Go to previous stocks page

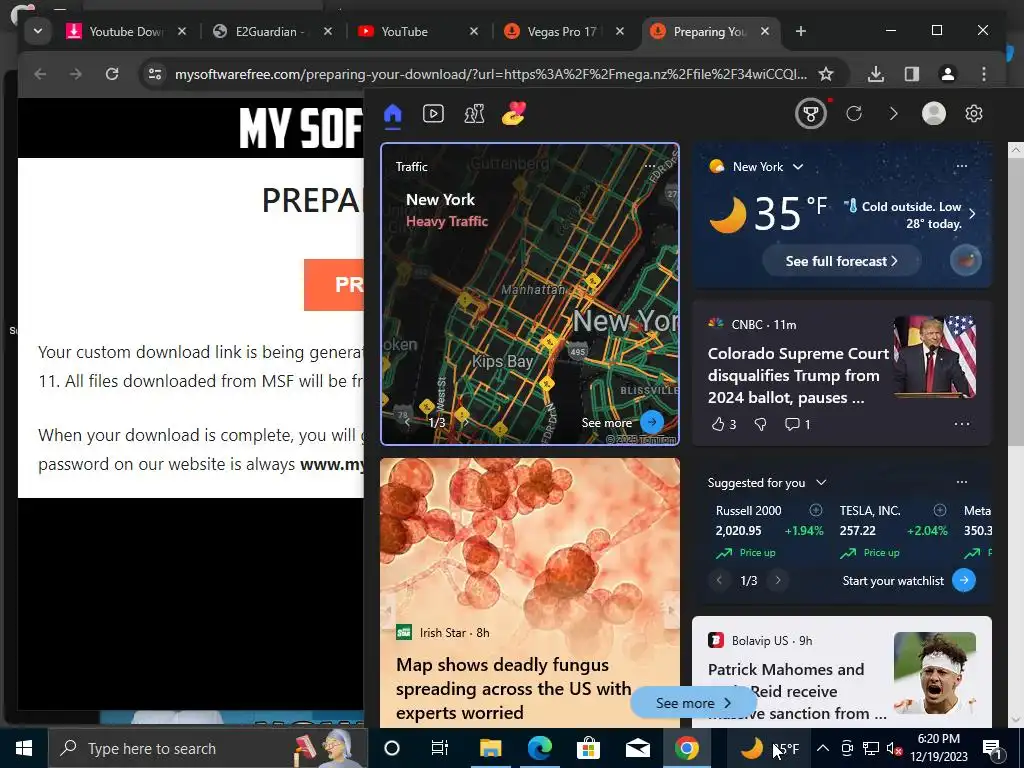[x=720, y=580]
